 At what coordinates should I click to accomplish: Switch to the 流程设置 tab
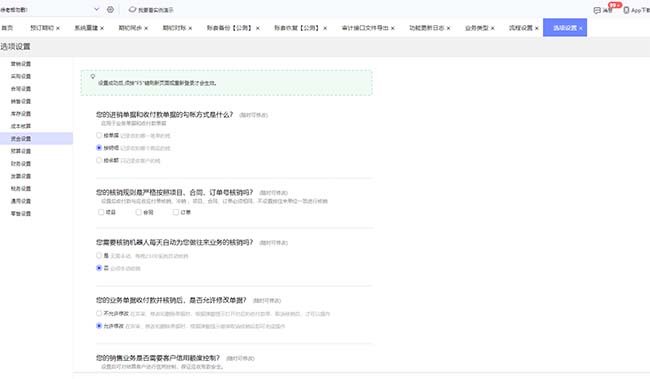click(x=521, y=28)
